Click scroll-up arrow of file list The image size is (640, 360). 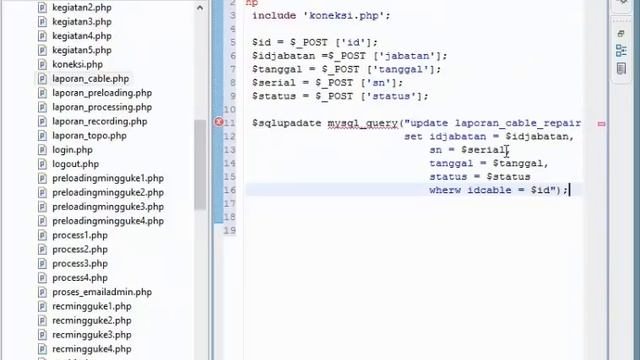(200, 7)
